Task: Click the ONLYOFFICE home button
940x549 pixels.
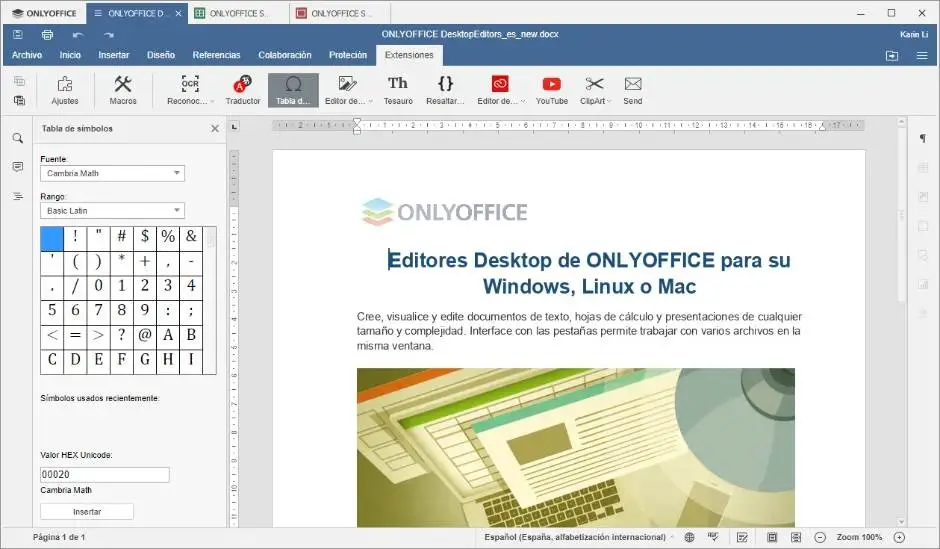Action: click(44, 13)
